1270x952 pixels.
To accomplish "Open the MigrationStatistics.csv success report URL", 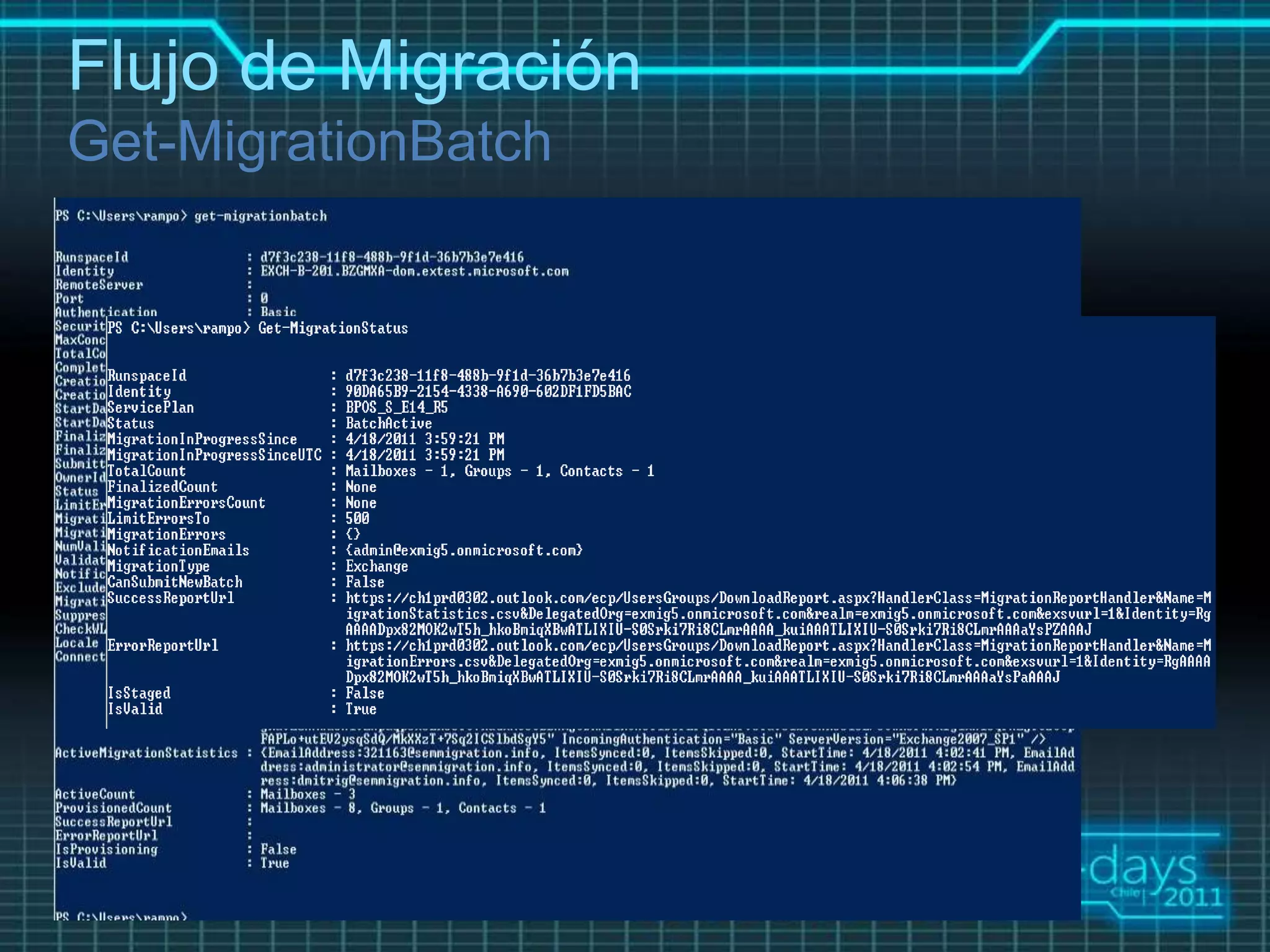I will (x=778, y=614).
